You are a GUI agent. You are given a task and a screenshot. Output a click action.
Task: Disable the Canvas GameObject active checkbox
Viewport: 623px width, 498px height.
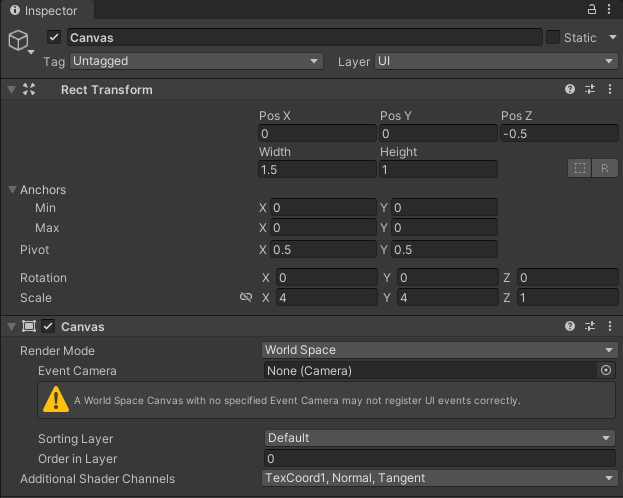click(54, 37)
